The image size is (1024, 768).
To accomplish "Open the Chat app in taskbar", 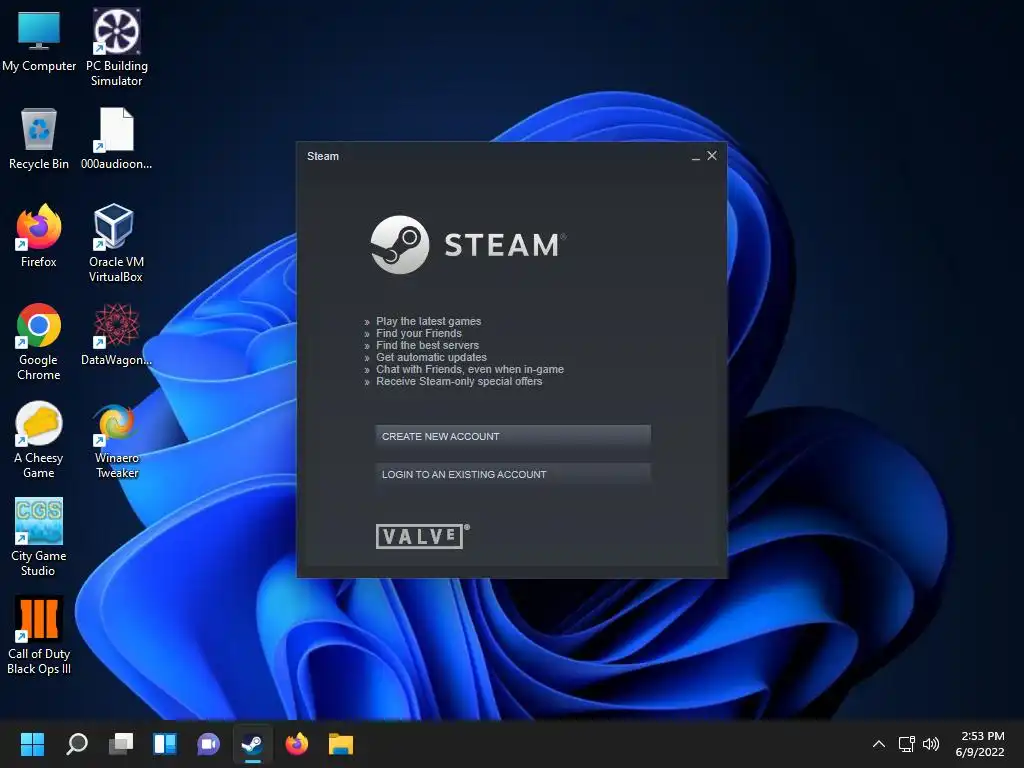I will pyautogui.click(x=208, y=744).
